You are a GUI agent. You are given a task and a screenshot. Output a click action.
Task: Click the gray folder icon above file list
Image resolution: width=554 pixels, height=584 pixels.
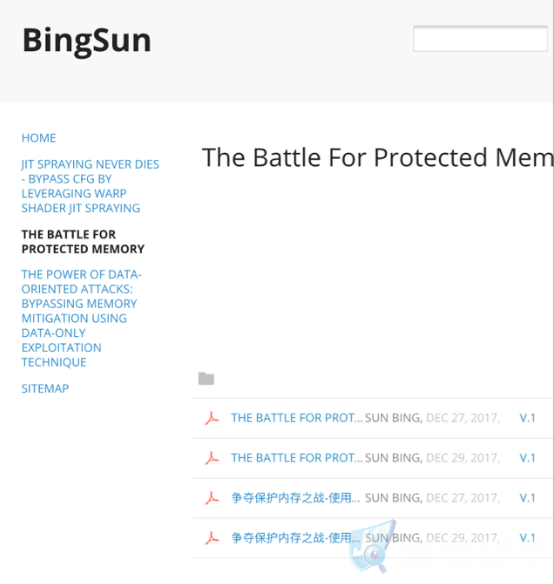206,378
